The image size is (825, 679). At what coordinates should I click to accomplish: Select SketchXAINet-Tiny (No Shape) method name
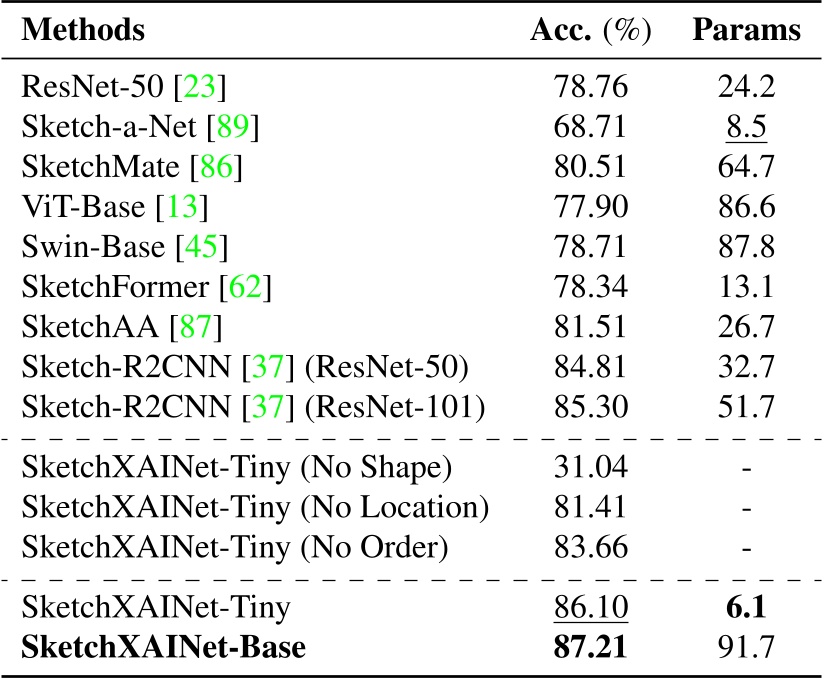pyautogui.click(x=238, y=467)
